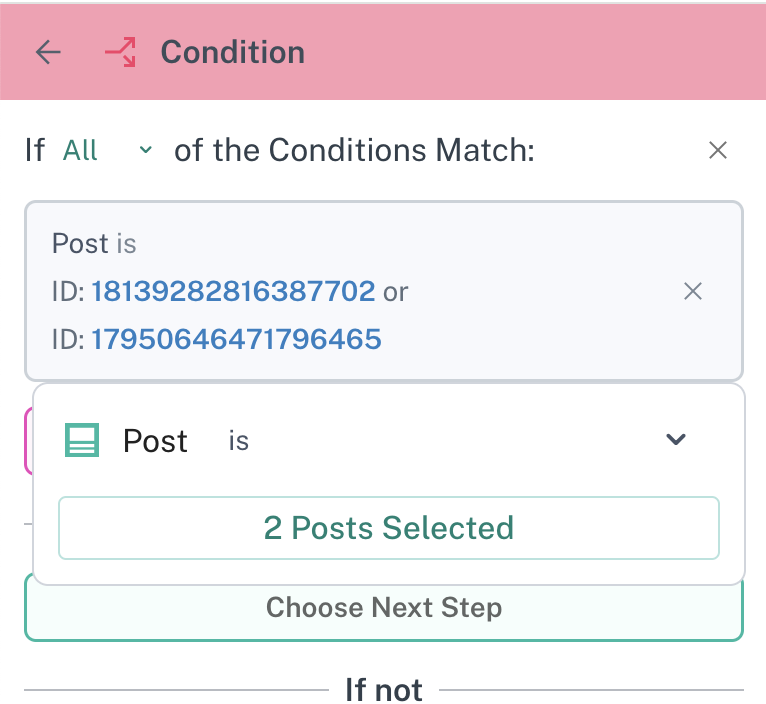Close the conditions match group with X
Screen dimensions: 766x704
717,150
